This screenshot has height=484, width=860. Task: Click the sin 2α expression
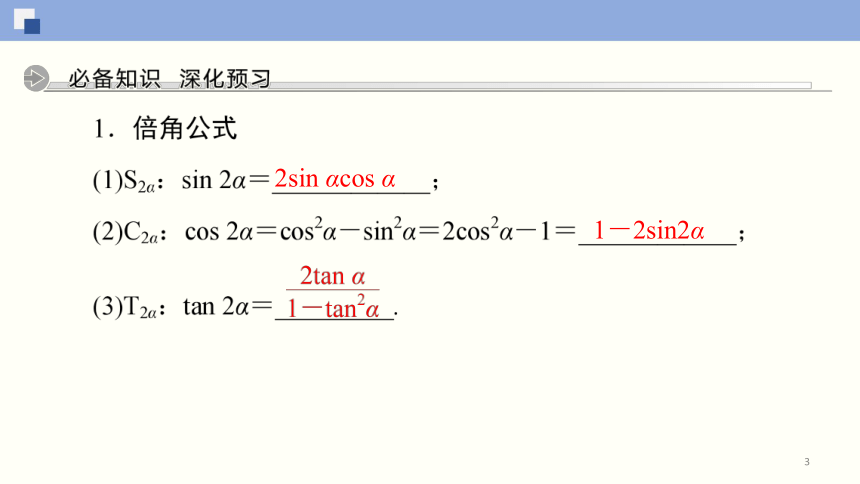[x=213, y=180]
